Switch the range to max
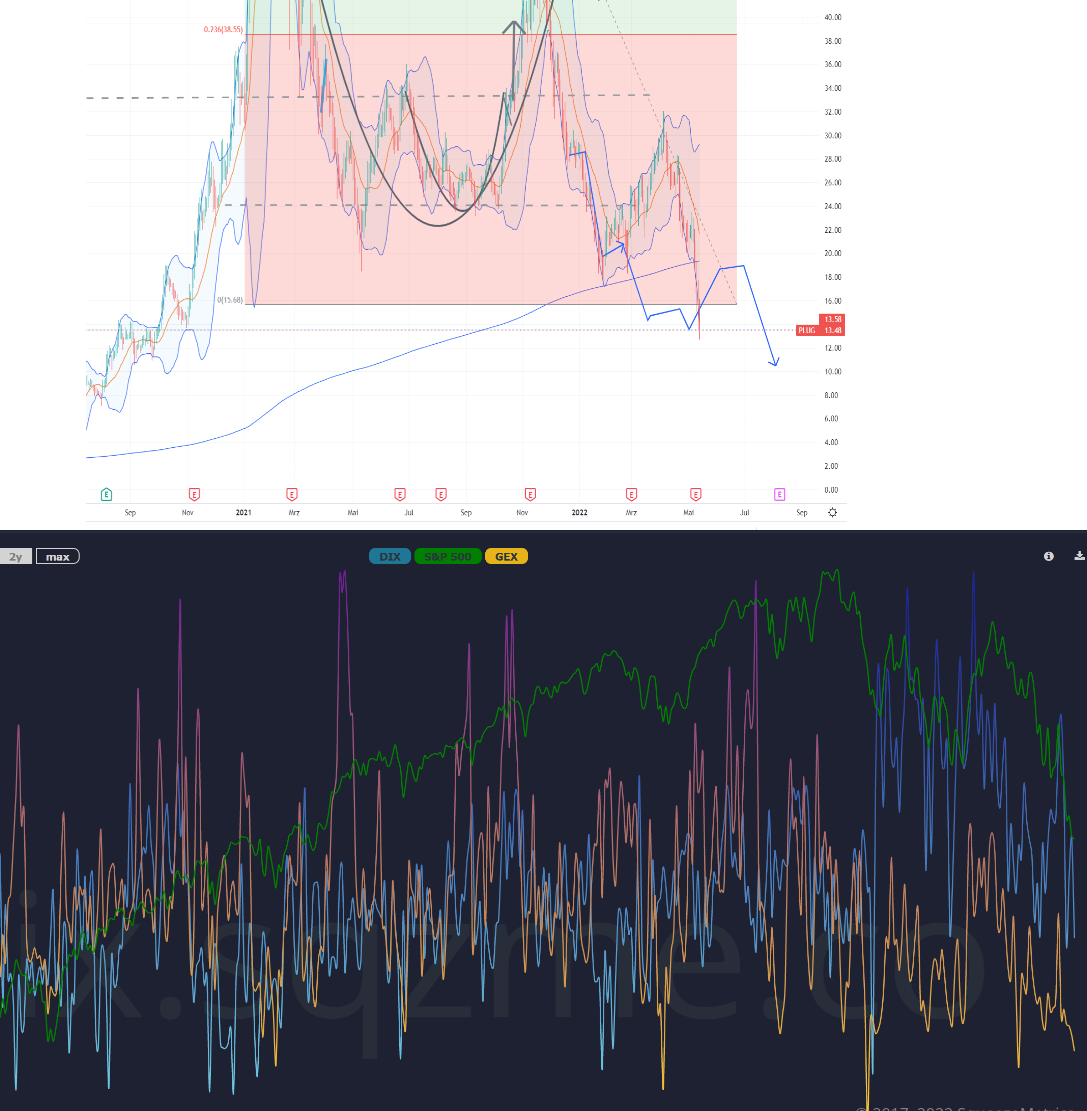The image size is (1087, 1111). (57, 557)
